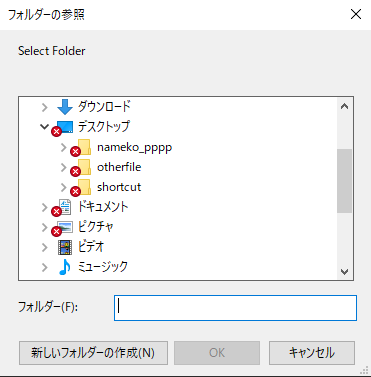Click the フォルダー(F) text field
This screenshot has width=371, height=377.
(x=235, y=308)
